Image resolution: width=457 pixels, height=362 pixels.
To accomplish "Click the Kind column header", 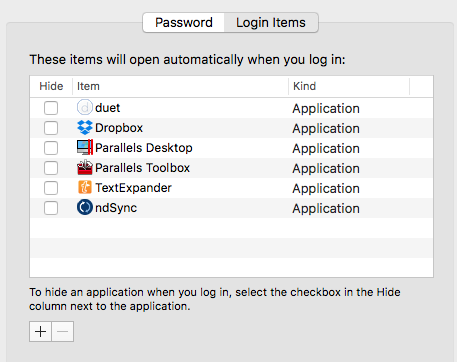I will [349, 86].
